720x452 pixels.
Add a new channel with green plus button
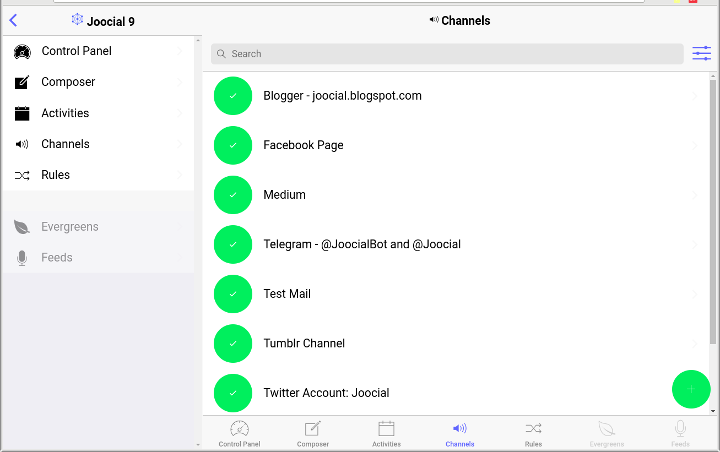691,389
